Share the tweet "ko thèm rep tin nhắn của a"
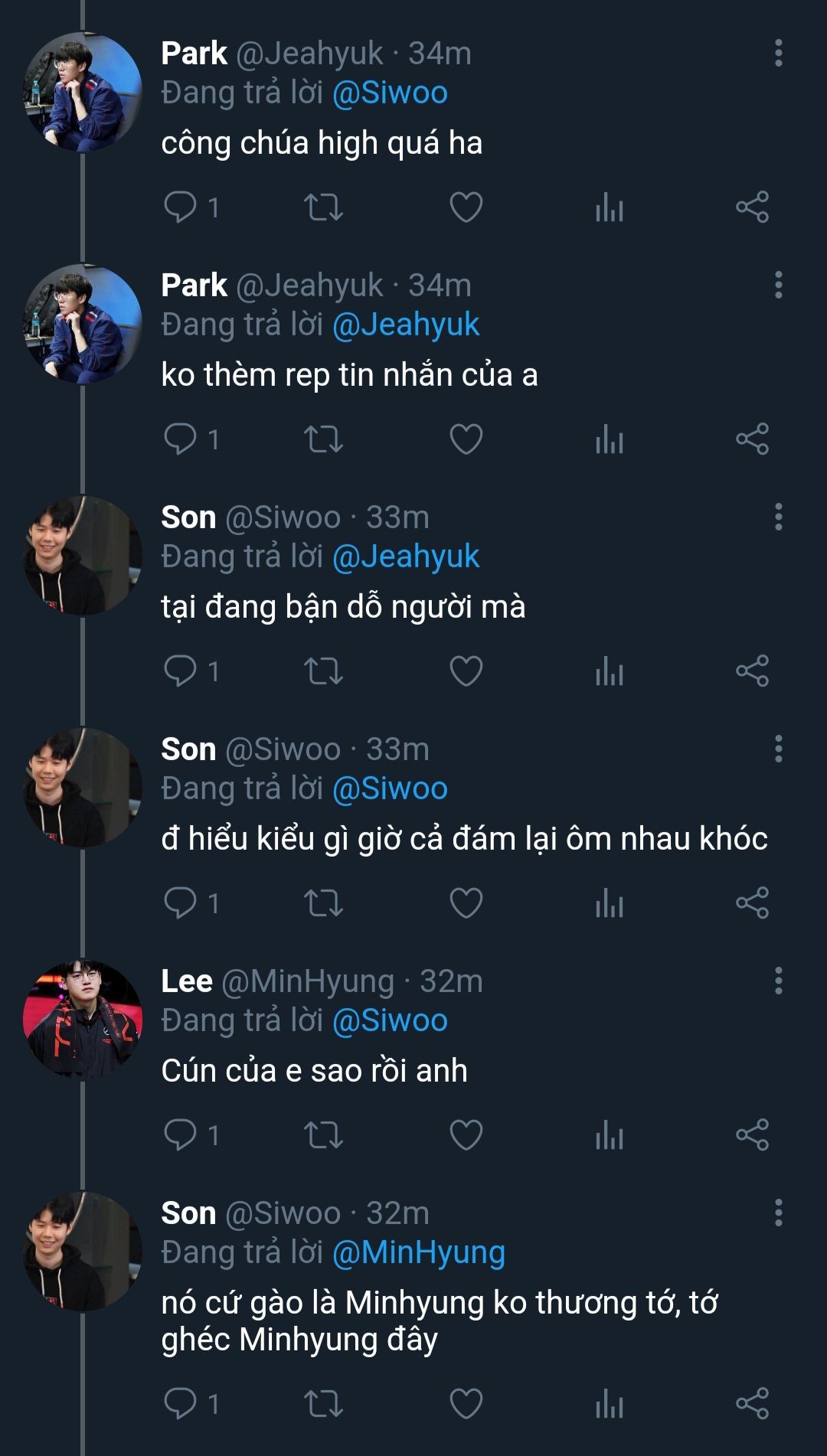The width and height of the screenshot is (827, 1456). pyautogui.click(x=752, y=439)
